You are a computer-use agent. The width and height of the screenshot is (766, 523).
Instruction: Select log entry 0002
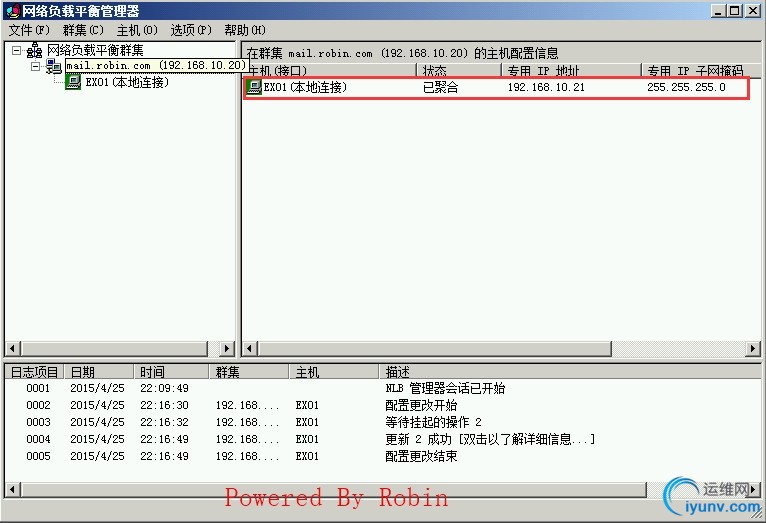(x=383, y=405)
